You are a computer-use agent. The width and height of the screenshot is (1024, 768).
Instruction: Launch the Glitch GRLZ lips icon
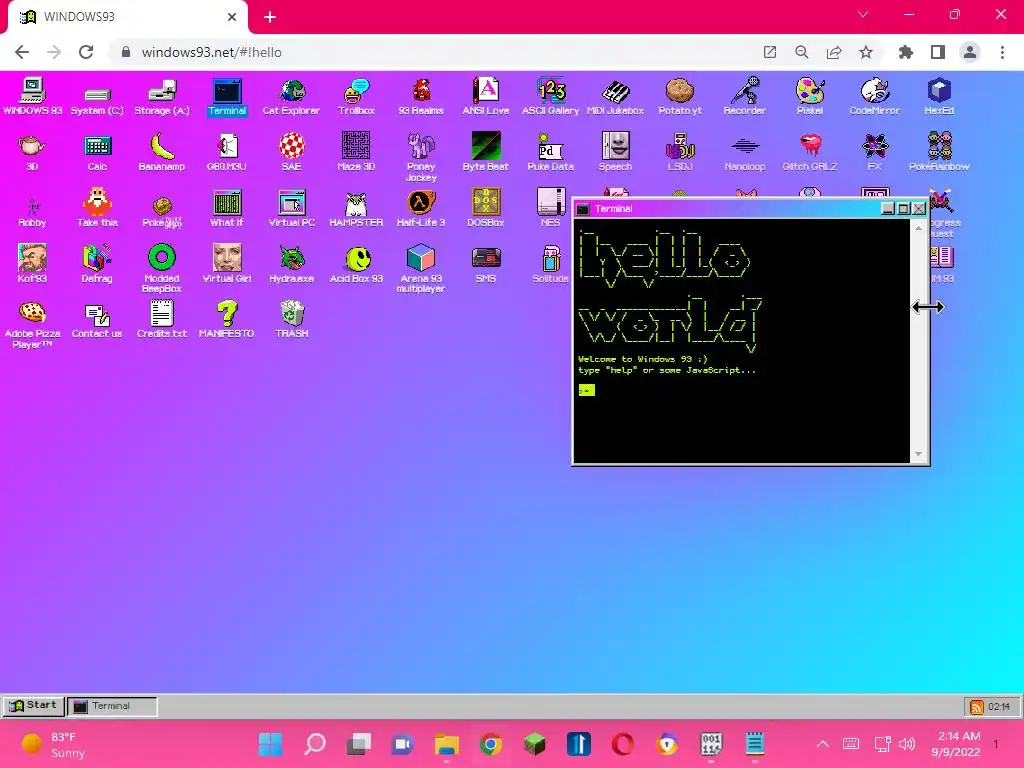click(810, 152)
